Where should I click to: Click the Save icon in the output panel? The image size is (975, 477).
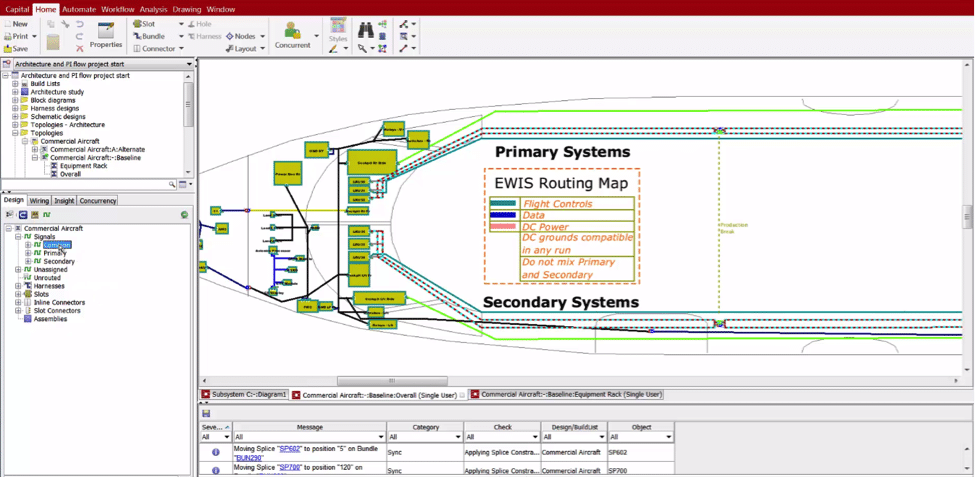206,413
